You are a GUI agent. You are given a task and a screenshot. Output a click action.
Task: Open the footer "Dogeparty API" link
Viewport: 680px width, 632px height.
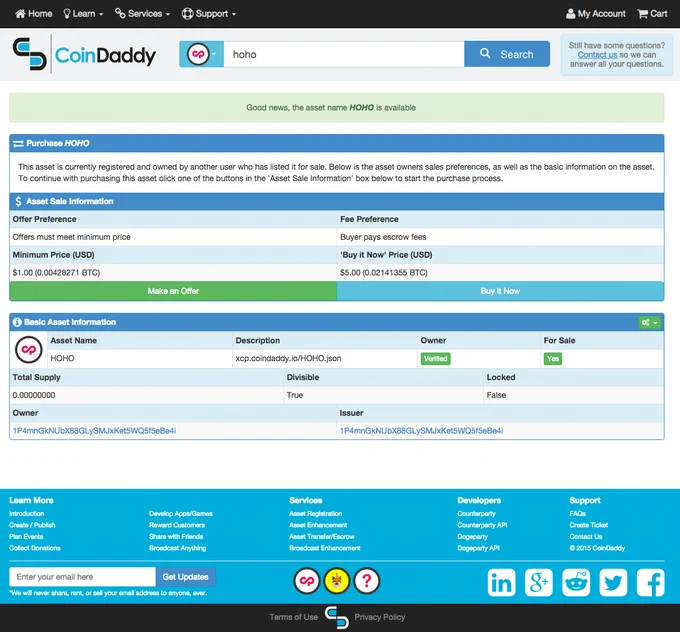(x=478, y=548)
